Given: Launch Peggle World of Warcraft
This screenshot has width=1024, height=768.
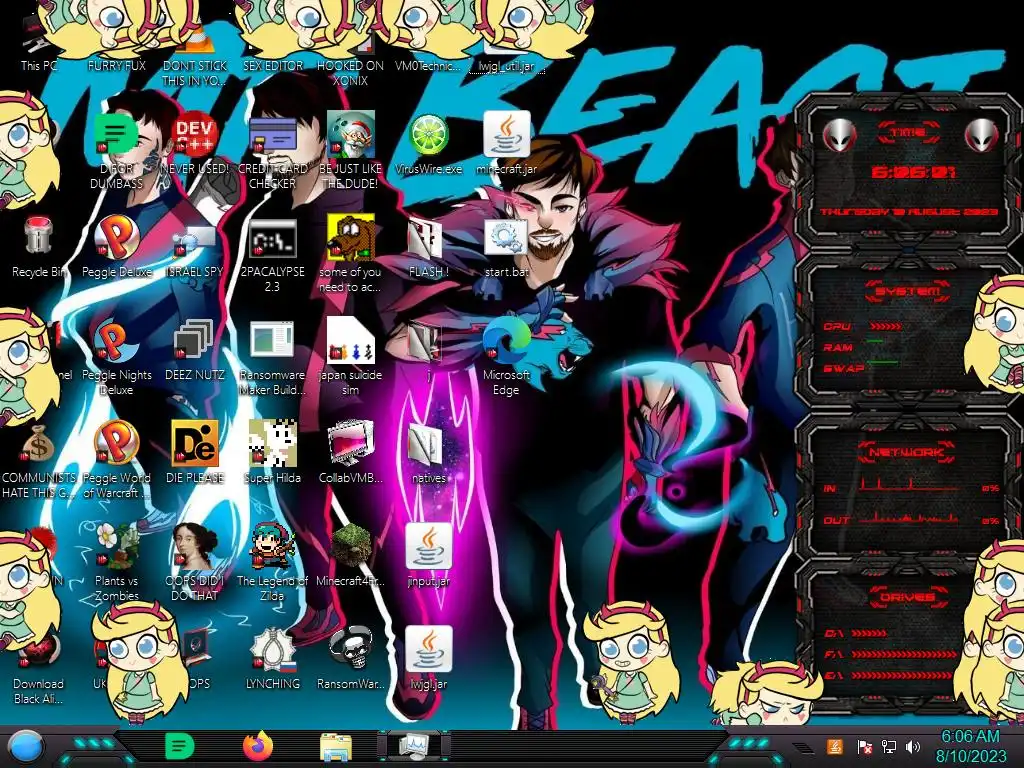Looking at the screenshot, I should tap(117, 443).
